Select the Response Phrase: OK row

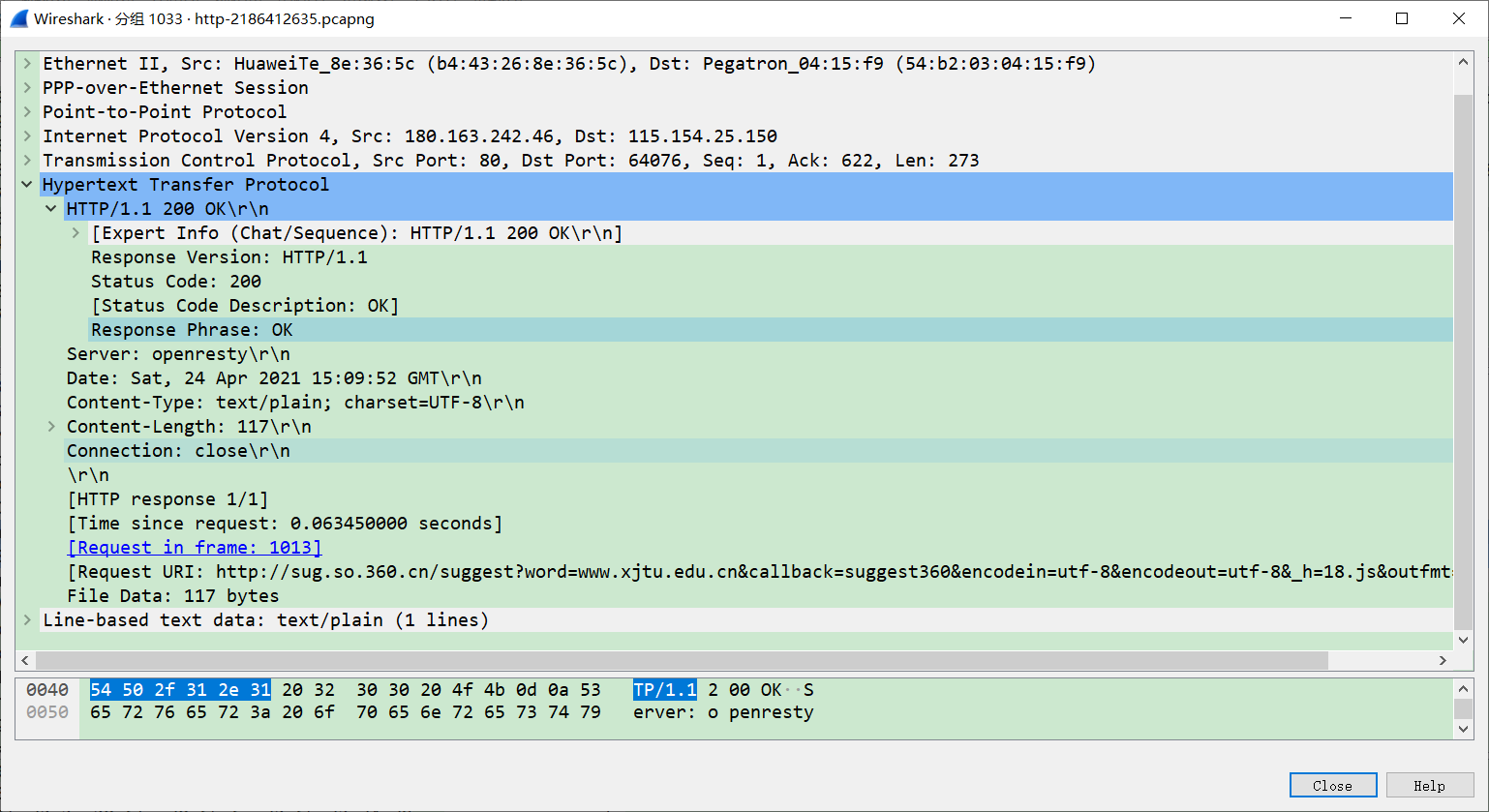(x=772, y=330)
